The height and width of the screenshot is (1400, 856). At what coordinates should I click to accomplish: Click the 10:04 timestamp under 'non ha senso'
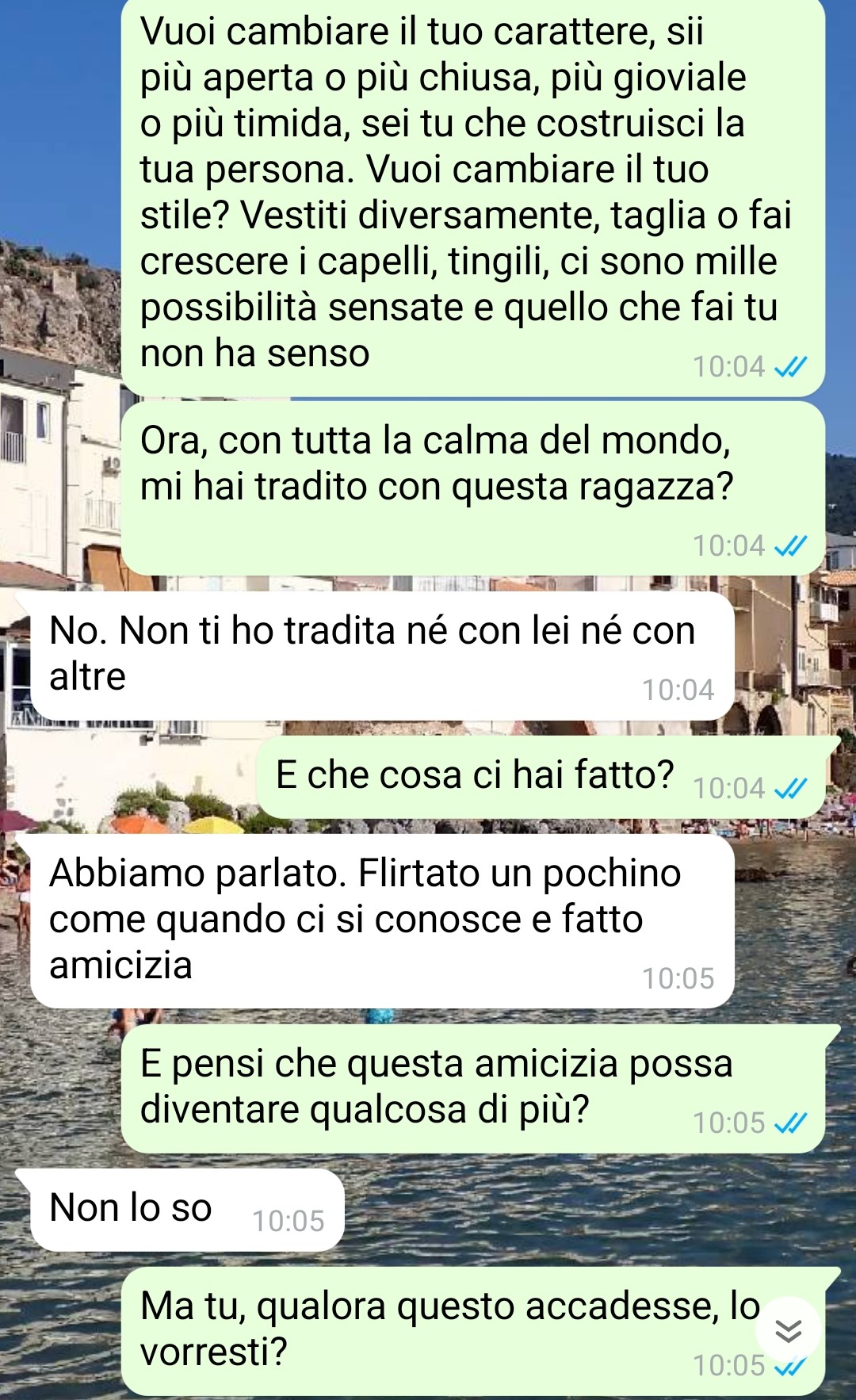tap(729, 366)
